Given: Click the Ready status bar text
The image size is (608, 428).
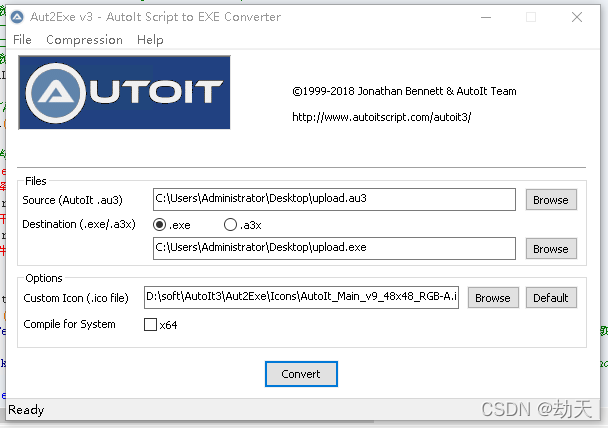Looking at the screenshot, I should 26,410.
